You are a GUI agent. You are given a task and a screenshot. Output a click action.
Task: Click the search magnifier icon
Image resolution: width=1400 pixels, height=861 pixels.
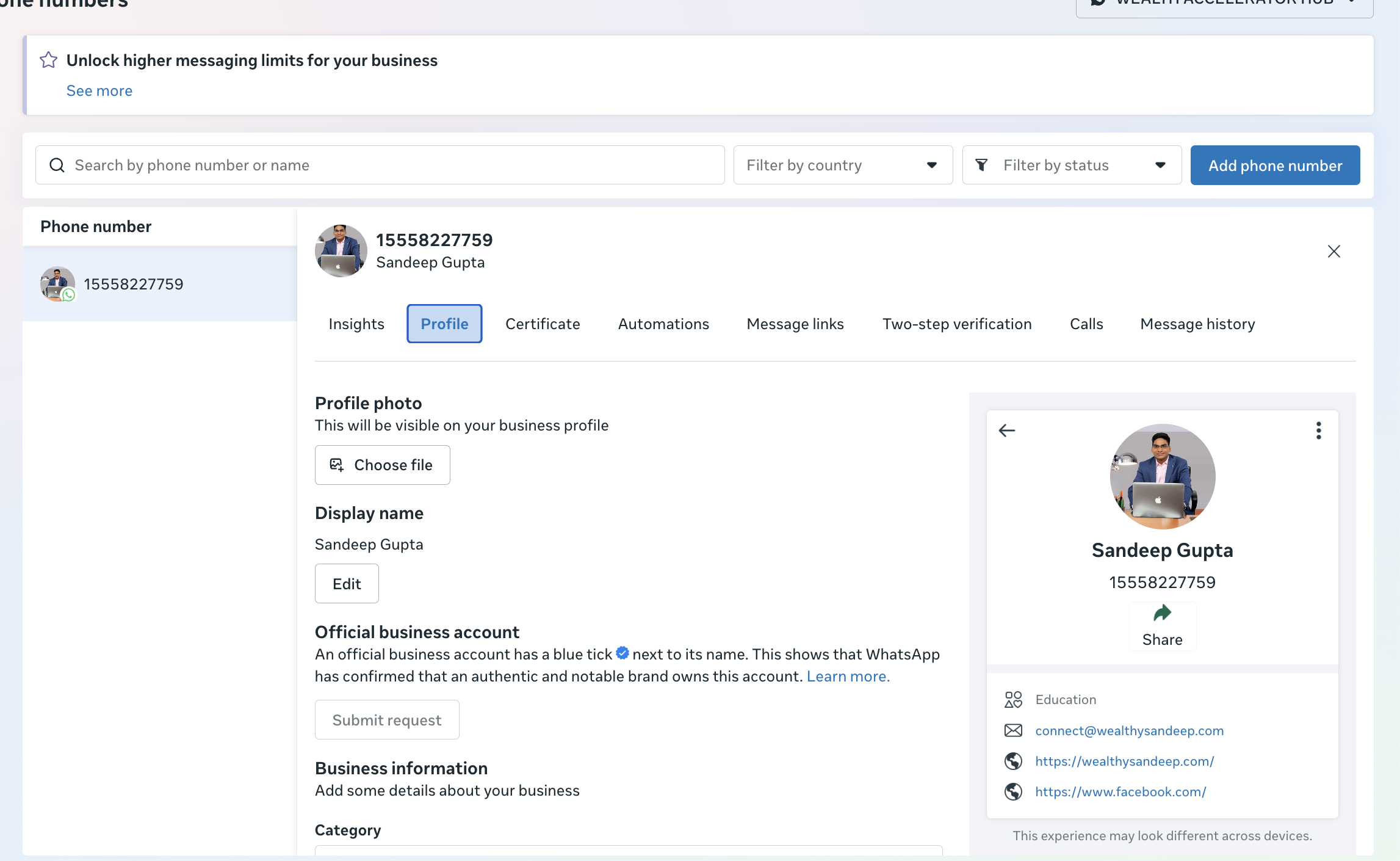point(57,165)
